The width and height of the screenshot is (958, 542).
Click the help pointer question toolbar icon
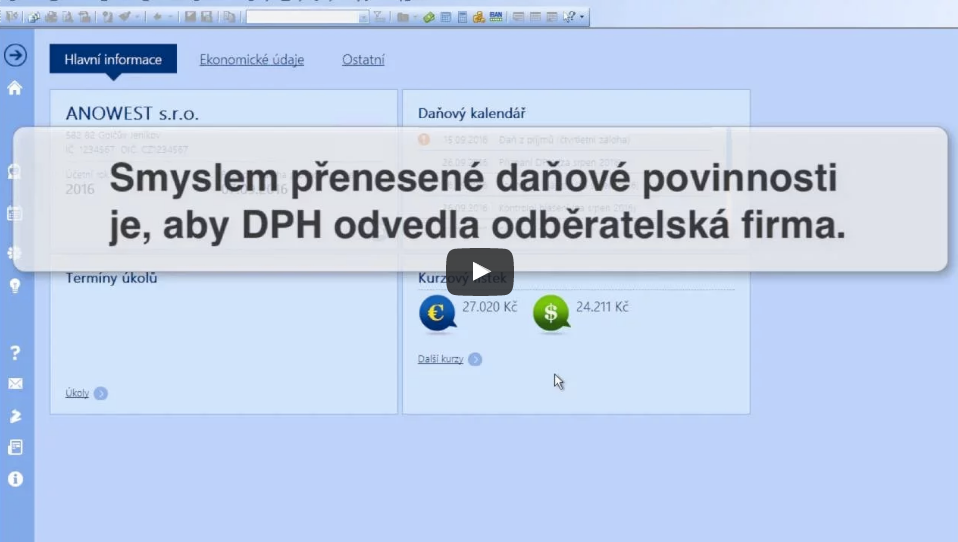(x=569, y=17)
